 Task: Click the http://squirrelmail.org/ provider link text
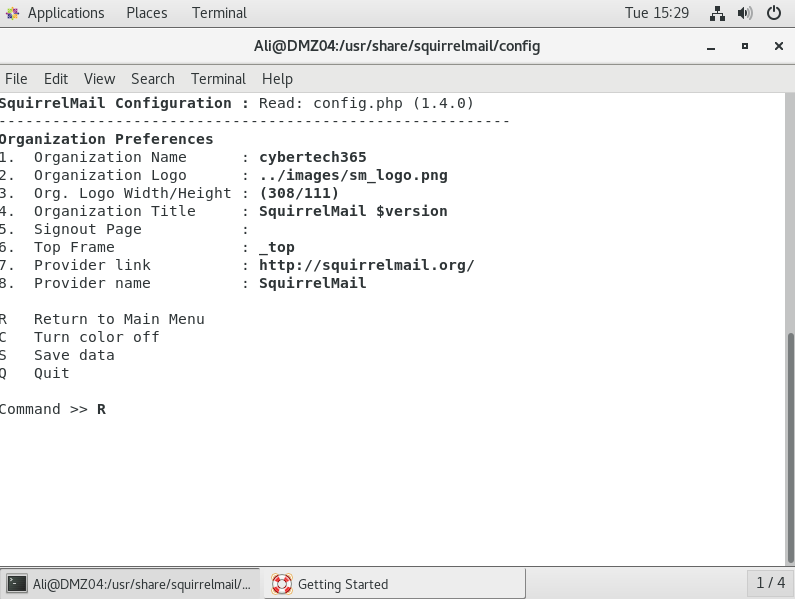pos(366,265)
